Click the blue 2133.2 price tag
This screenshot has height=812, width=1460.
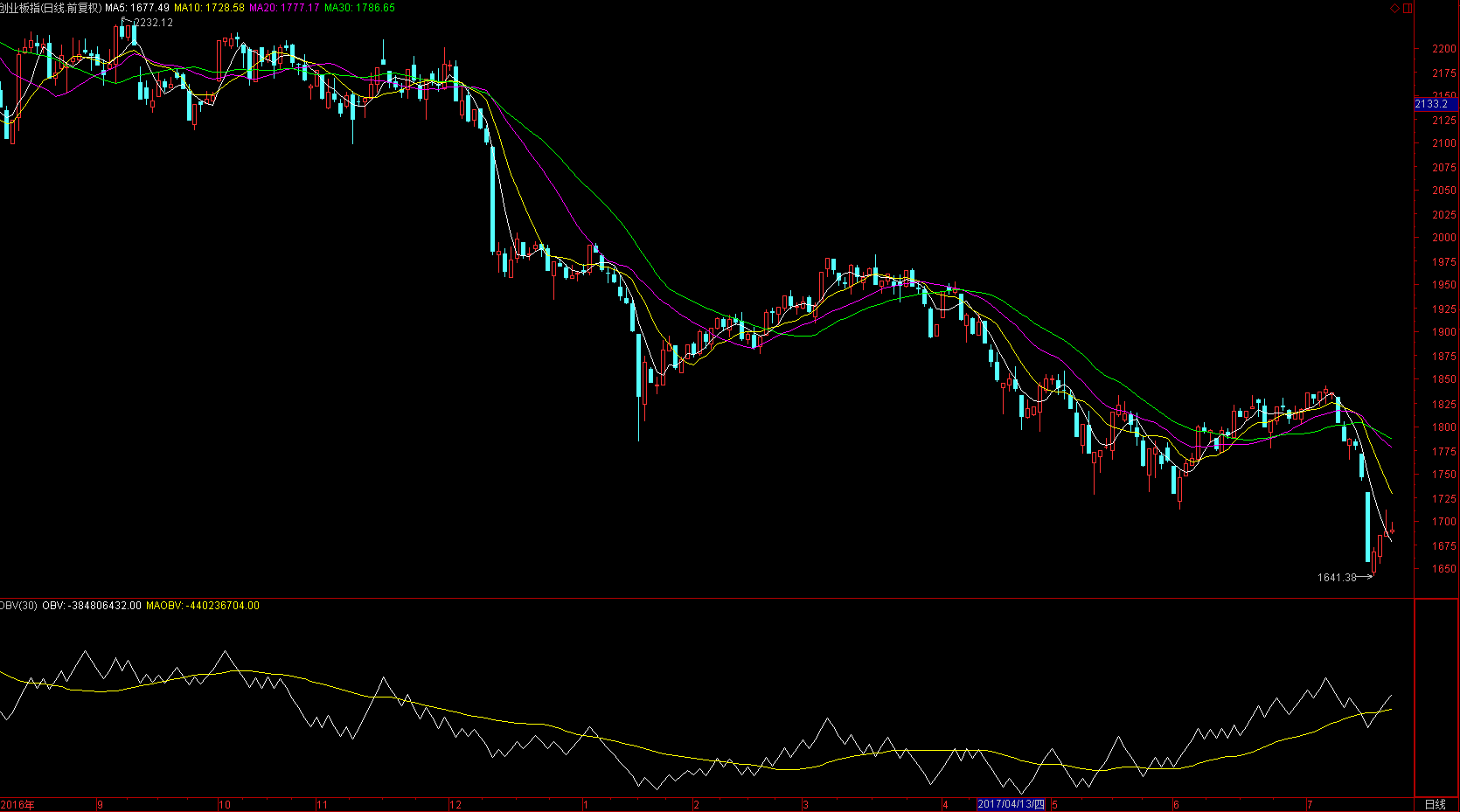1432,104
